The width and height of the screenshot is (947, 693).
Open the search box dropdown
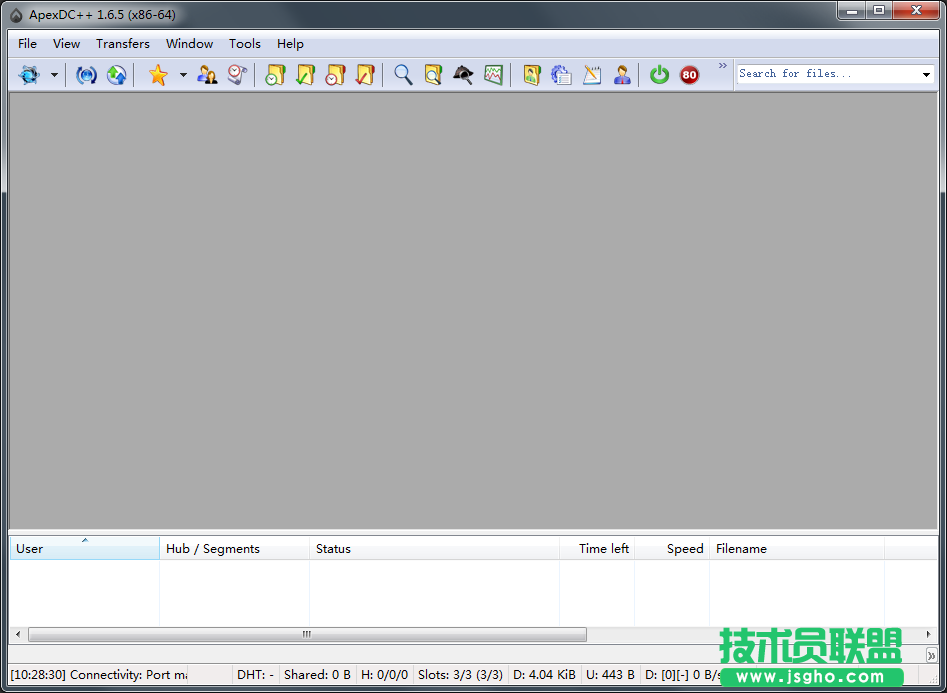pos(927,73)
